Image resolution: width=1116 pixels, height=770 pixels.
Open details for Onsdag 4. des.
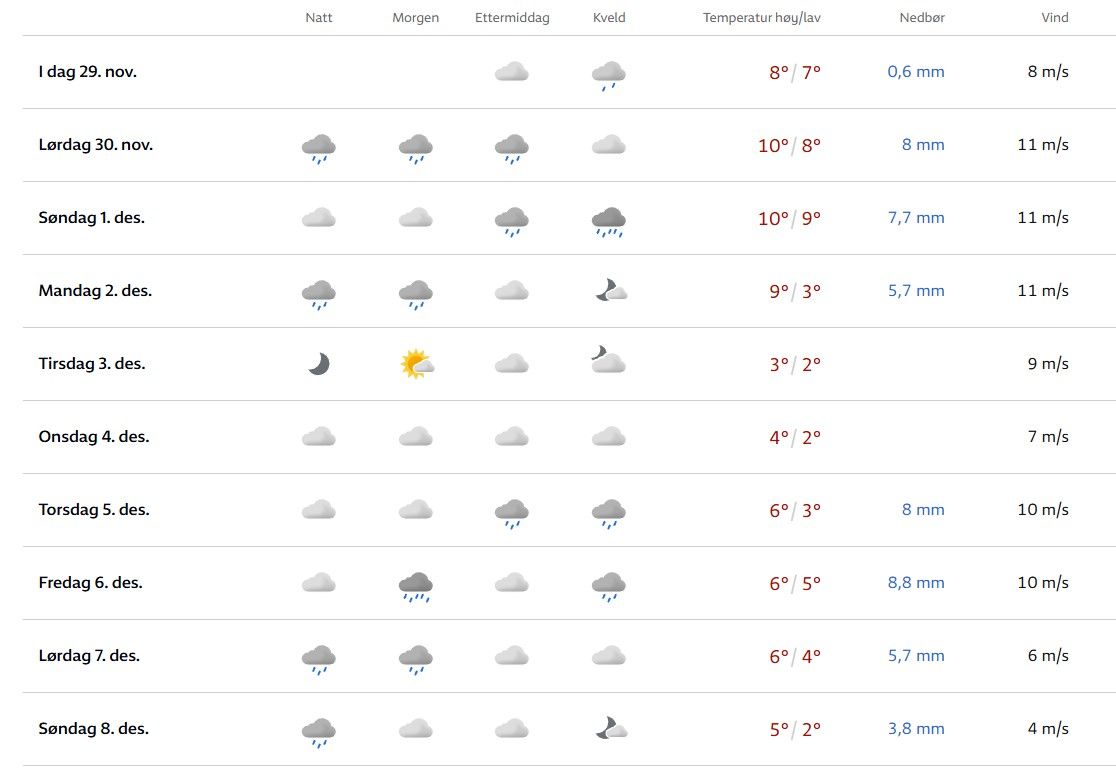pyautogui.click(x=94, y=437)
